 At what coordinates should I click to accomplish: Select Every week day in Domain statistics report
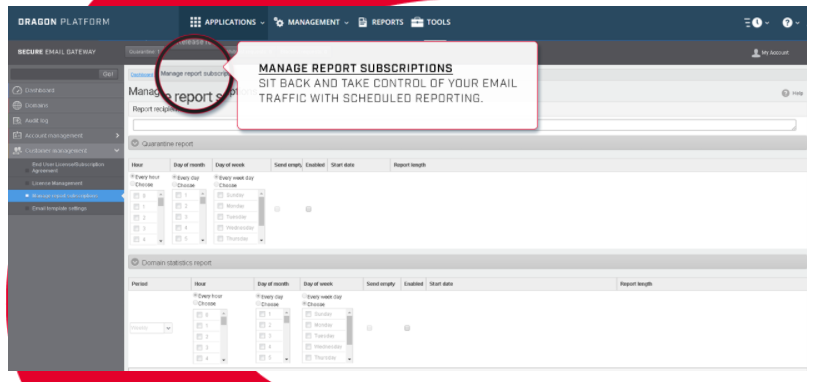pyautogui.click(x=305, y=296)
